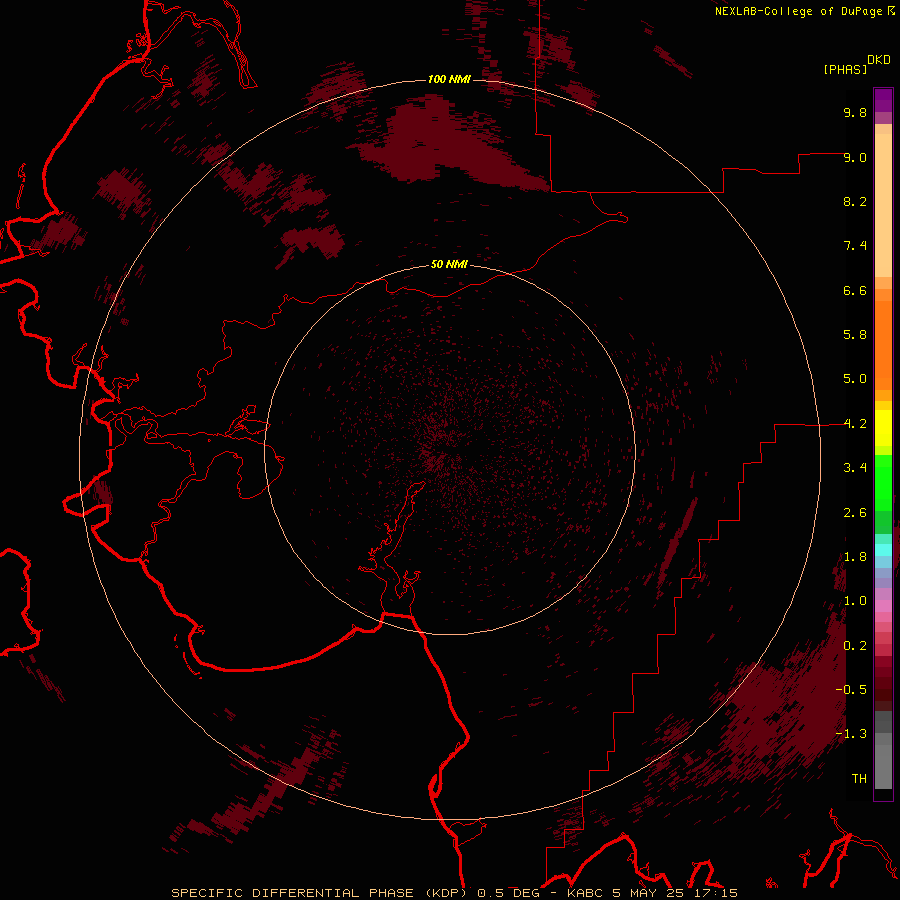Click the 3.4 legend value
Screen dimensions: 900x900
coord(855,468)
